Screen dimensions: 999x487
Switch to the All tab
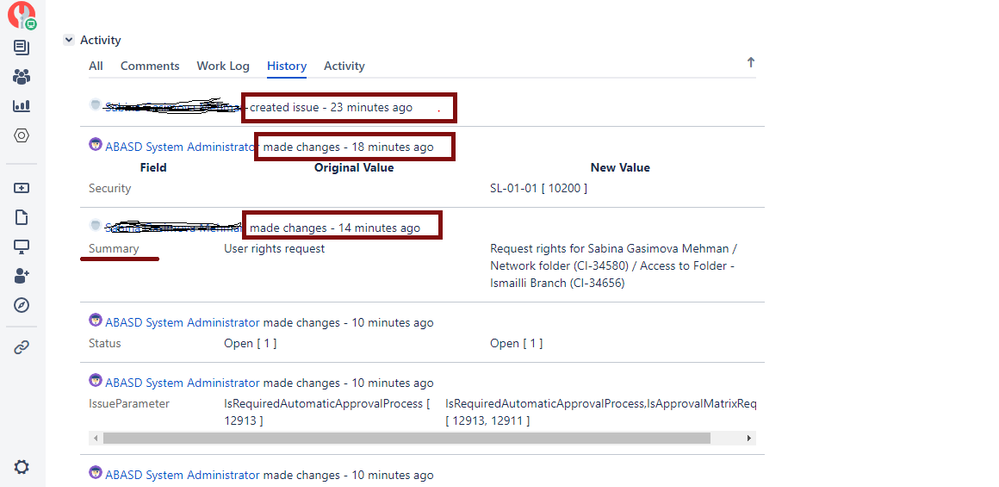click(96, 66)
